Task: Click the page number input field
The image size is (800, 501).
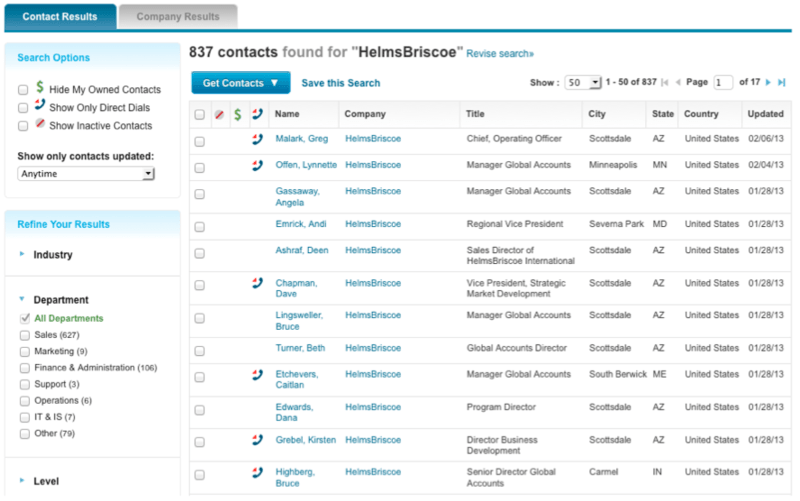Action: [722, 82]
